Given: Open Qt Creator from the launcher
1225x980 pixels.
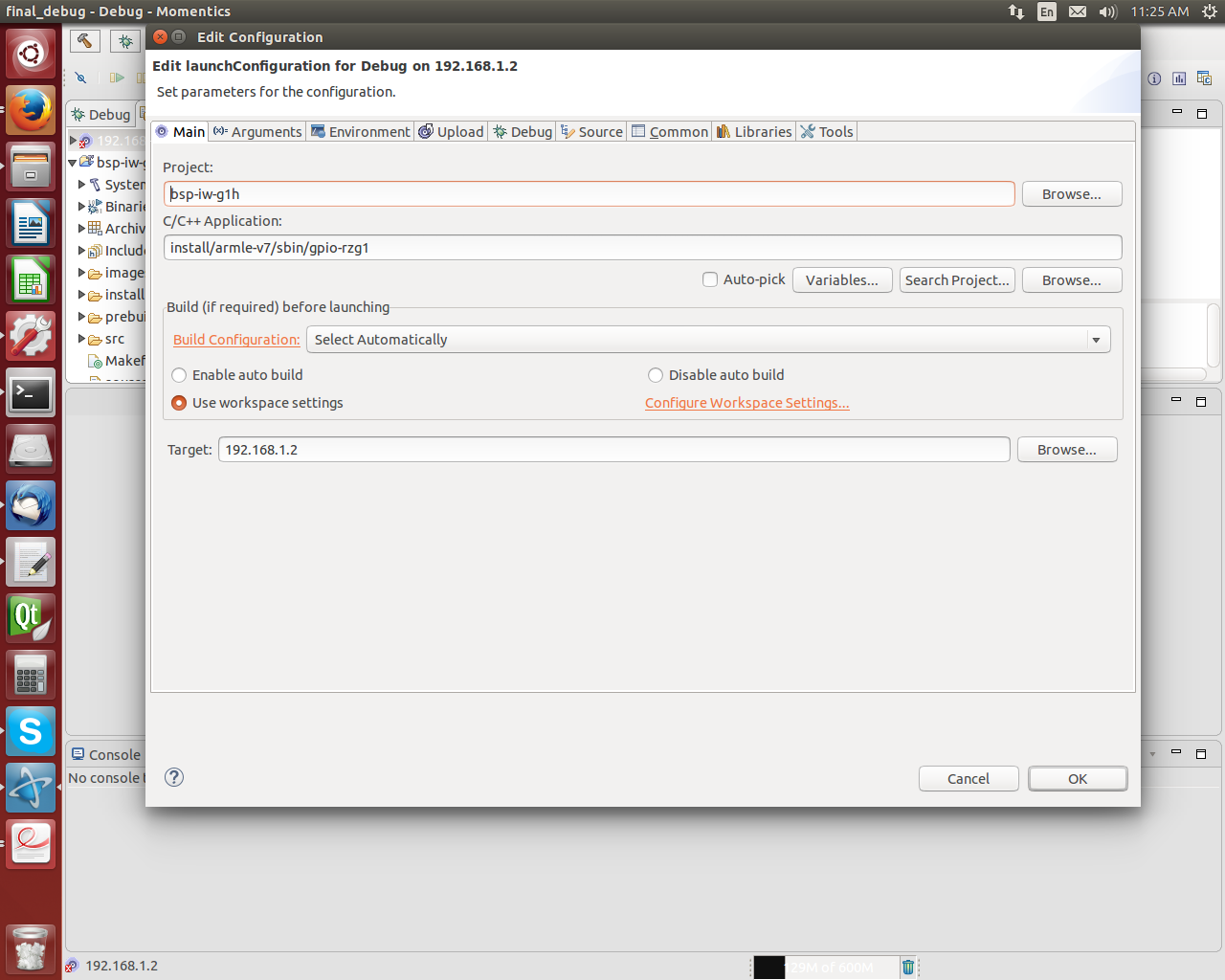Looking at the screenshot, I should pyautogui.click(x=31, y=618).
